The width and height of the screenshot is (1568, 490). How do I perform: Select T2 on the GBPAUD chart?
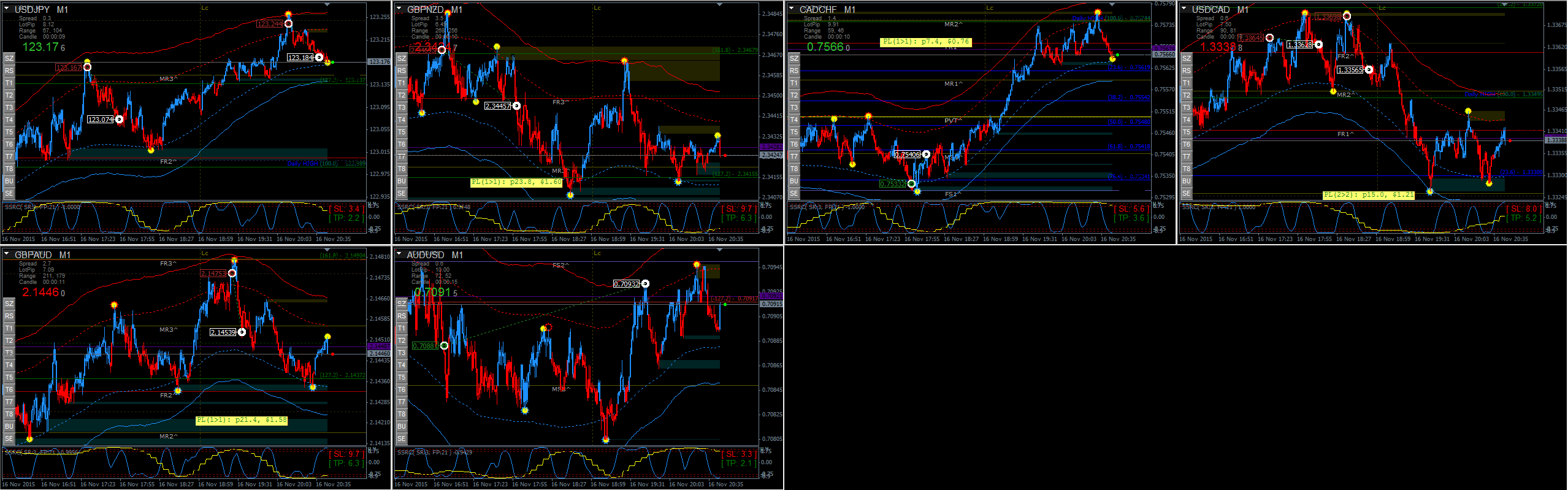point(9,340)
